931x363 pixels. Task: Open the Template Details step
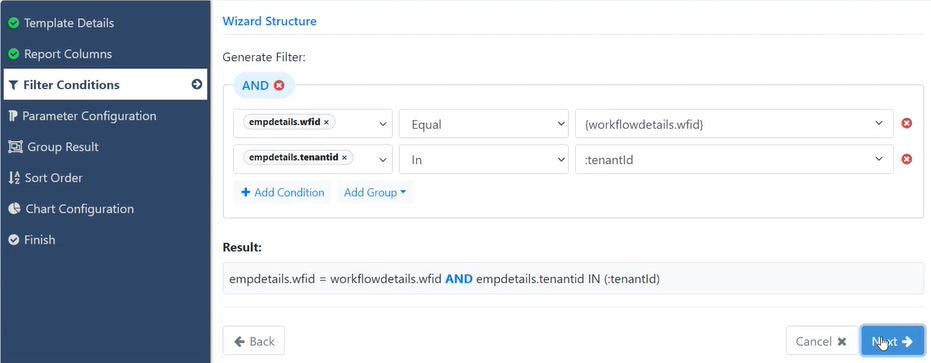click(61, 23)
